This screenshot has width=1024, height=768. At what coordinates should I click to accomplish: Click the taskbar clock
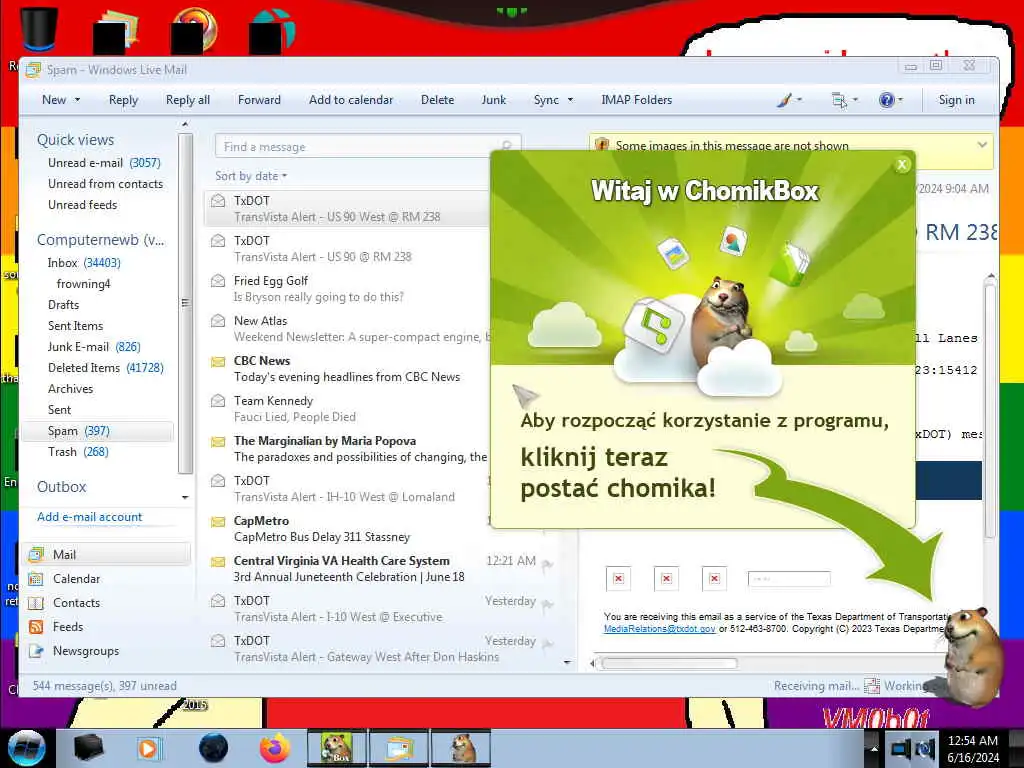973,749
